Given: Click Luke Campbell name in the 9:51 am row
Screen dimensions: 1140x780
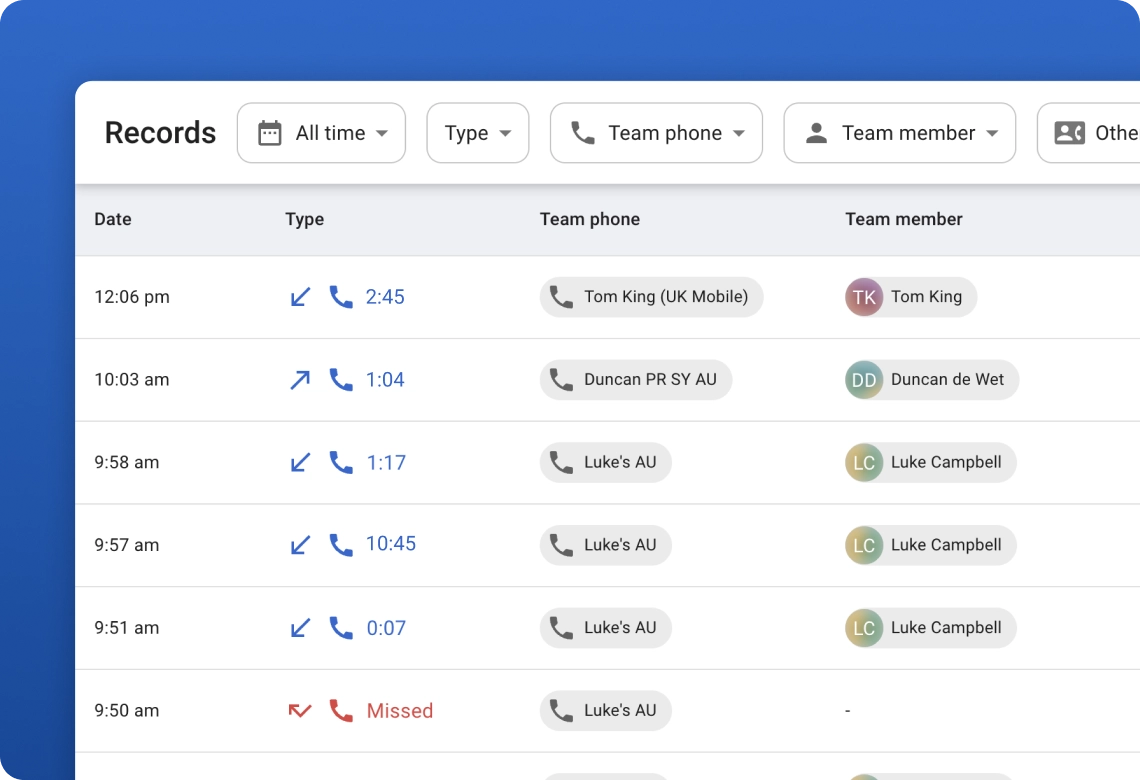Looking at the screenshot, I should pyautogui.click(x=946, y=628).
